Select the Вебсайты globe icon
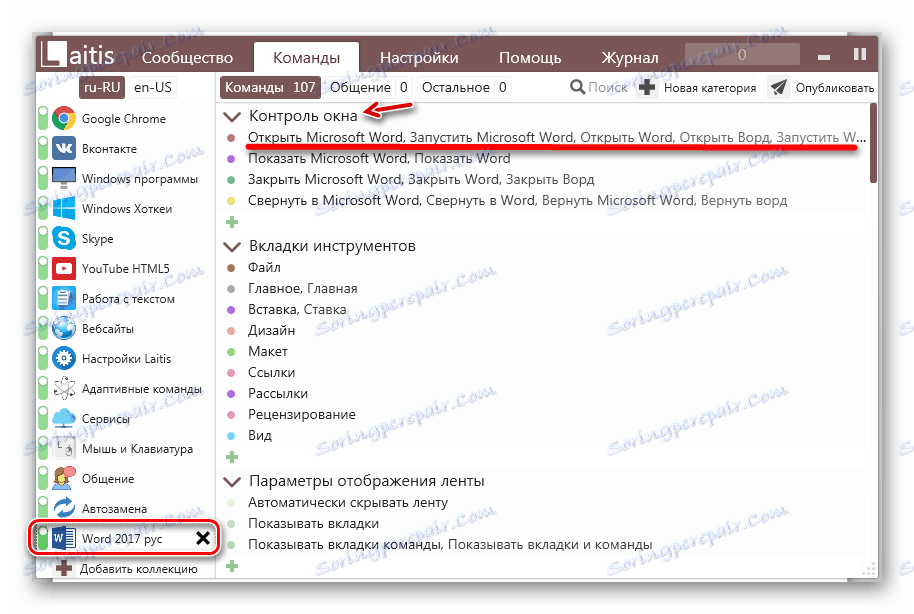914x614 pixels. pyautogui.click(x=64, y=328)
